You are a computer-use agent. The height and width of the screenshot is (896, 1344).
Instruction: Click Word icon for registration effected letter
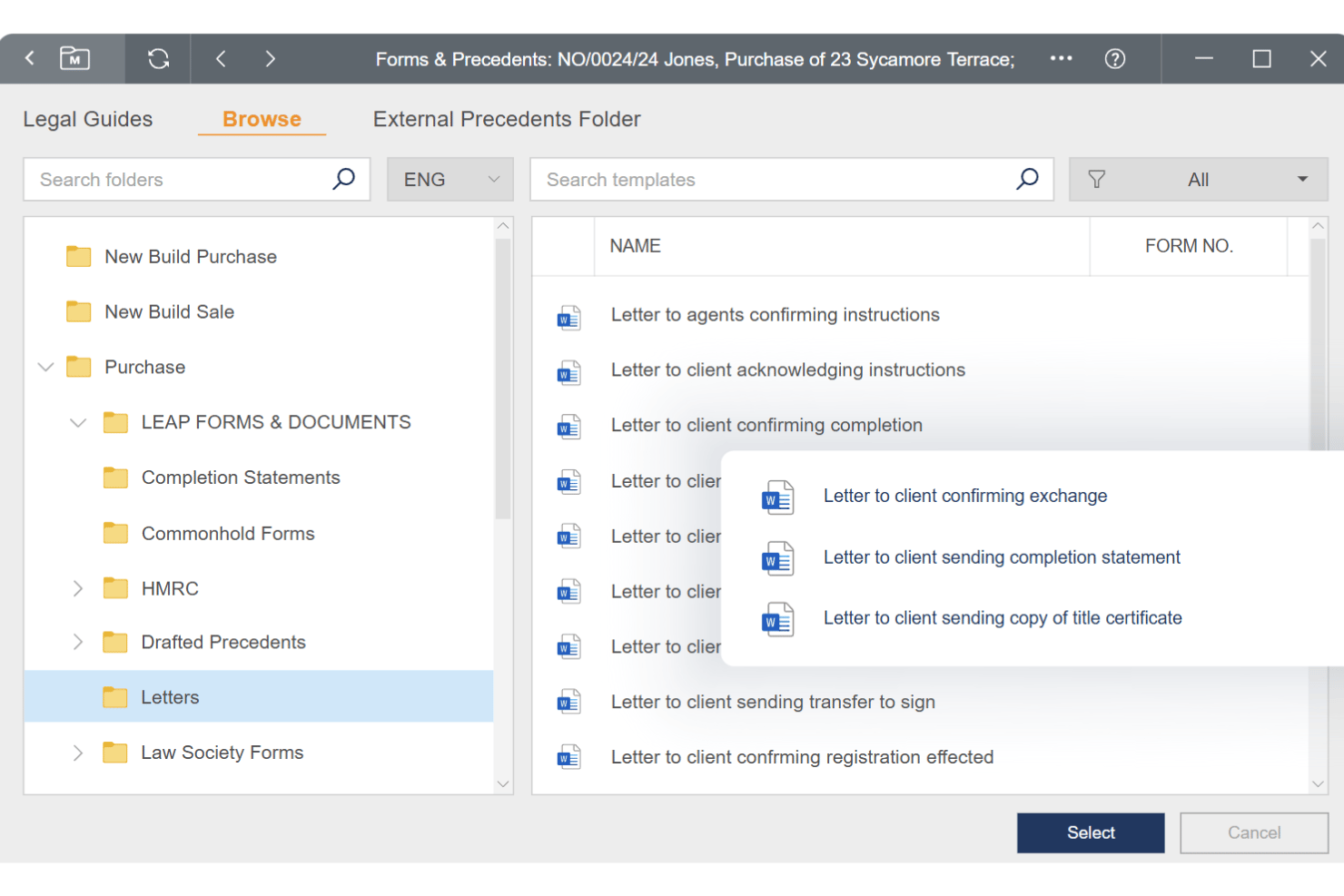click(x=569, y=757)
